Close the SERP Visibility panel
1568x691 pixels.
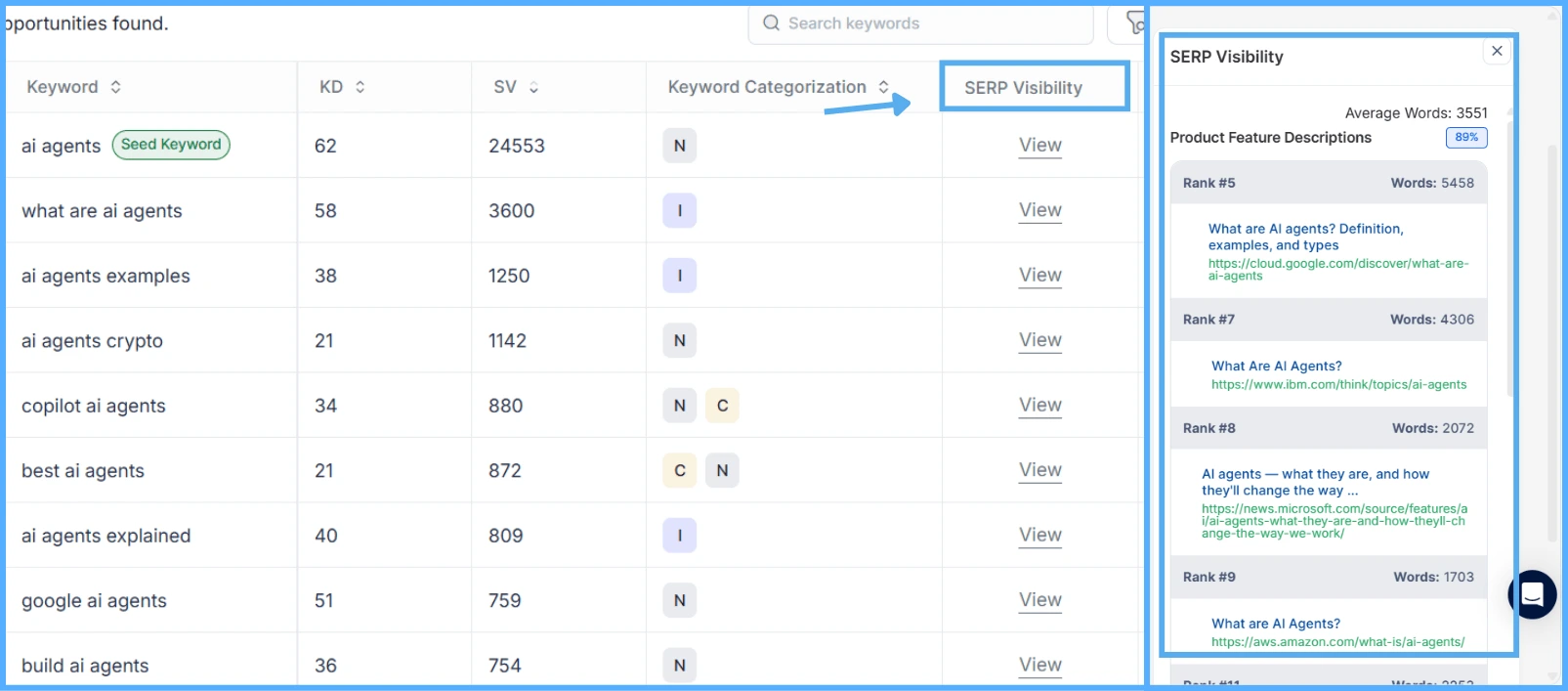[1497, 51]
